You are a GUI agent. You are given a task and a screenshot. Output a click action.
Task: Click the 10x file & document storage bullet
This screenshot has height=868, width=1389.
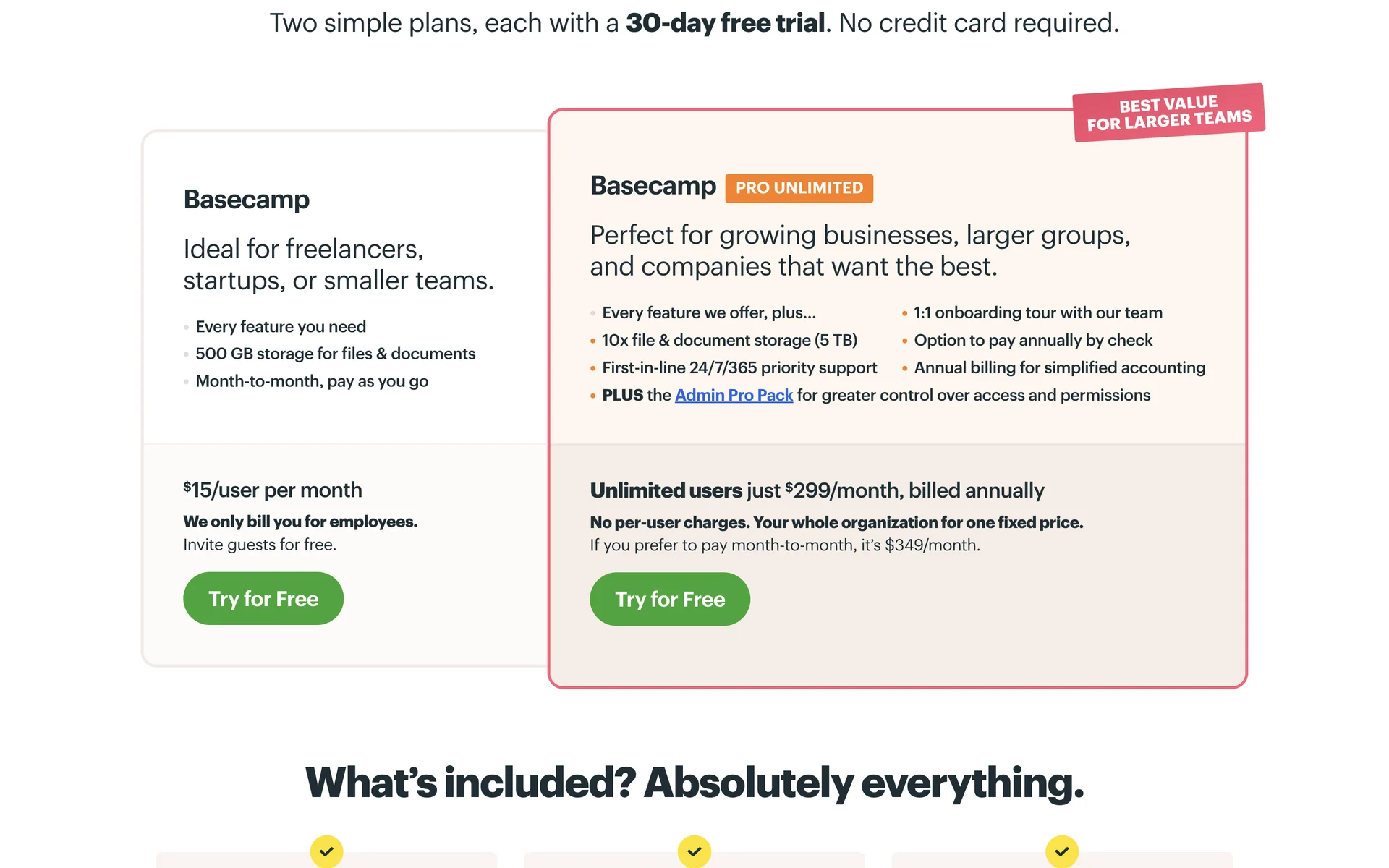729,340
